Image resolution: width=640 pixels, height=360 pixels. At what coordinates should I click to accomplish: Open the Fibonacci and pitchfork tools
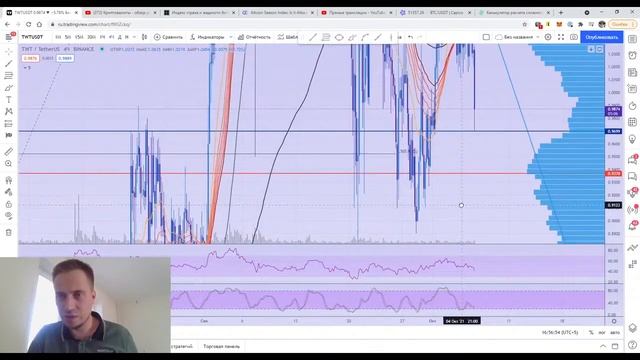[9, 76]
